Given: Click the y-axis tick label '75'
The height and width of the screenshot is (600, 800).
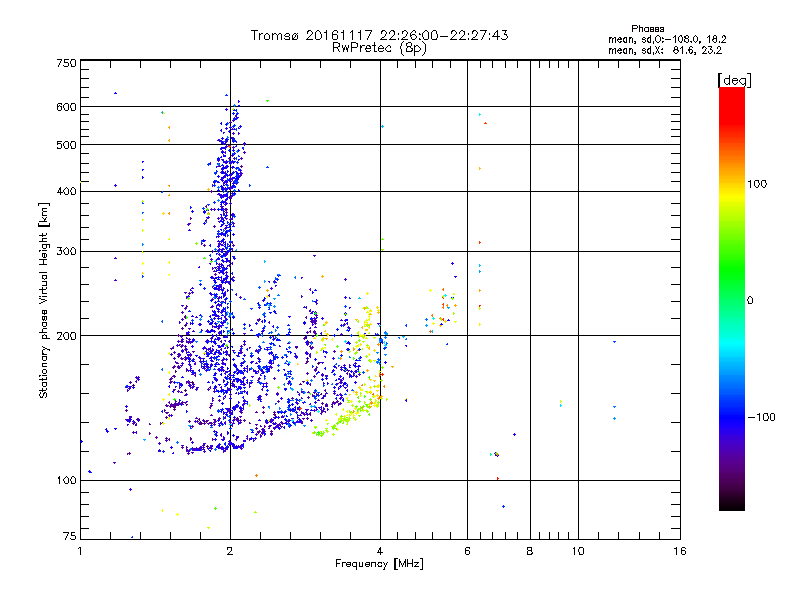Looking at the screenshot, I should pos(70,536).
